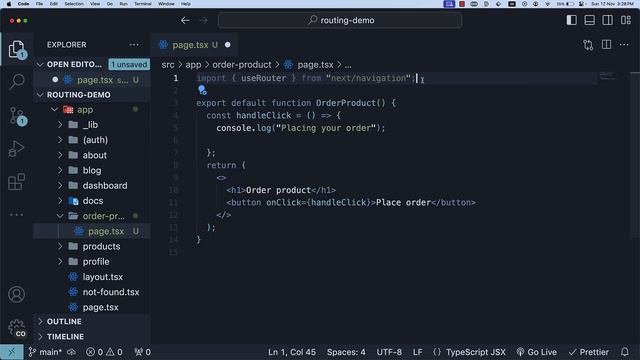Click the Copilot sparkle icon on line 2
This screenshot has width=640, height=360.
pyautogui.click(x=202, y=90)
